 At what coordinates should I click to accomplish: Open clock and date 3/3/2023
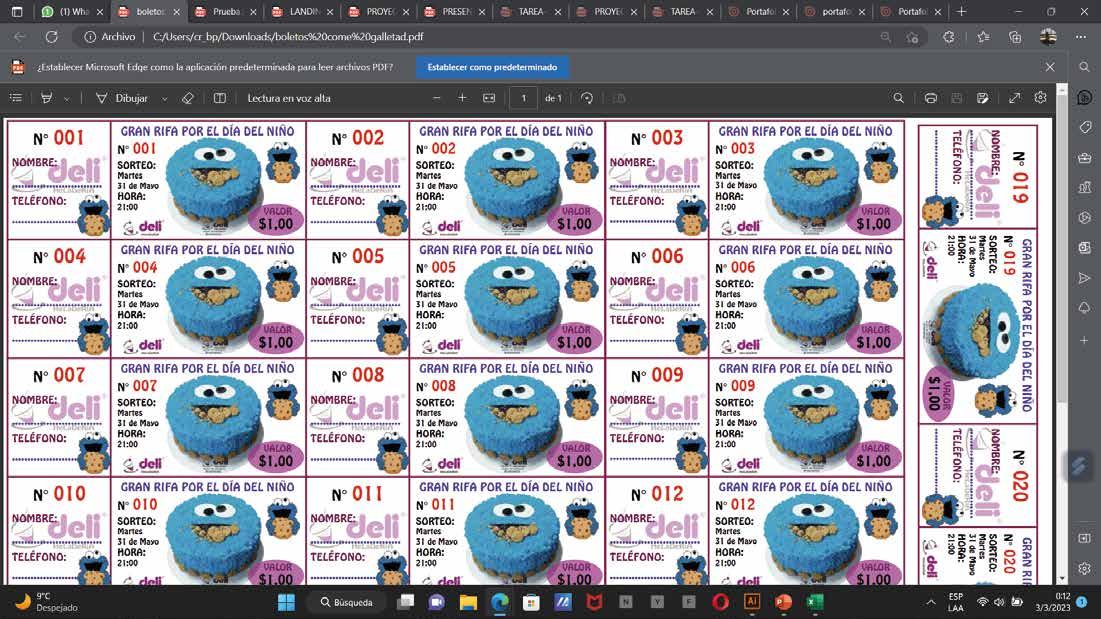(x=1053, y=602)
